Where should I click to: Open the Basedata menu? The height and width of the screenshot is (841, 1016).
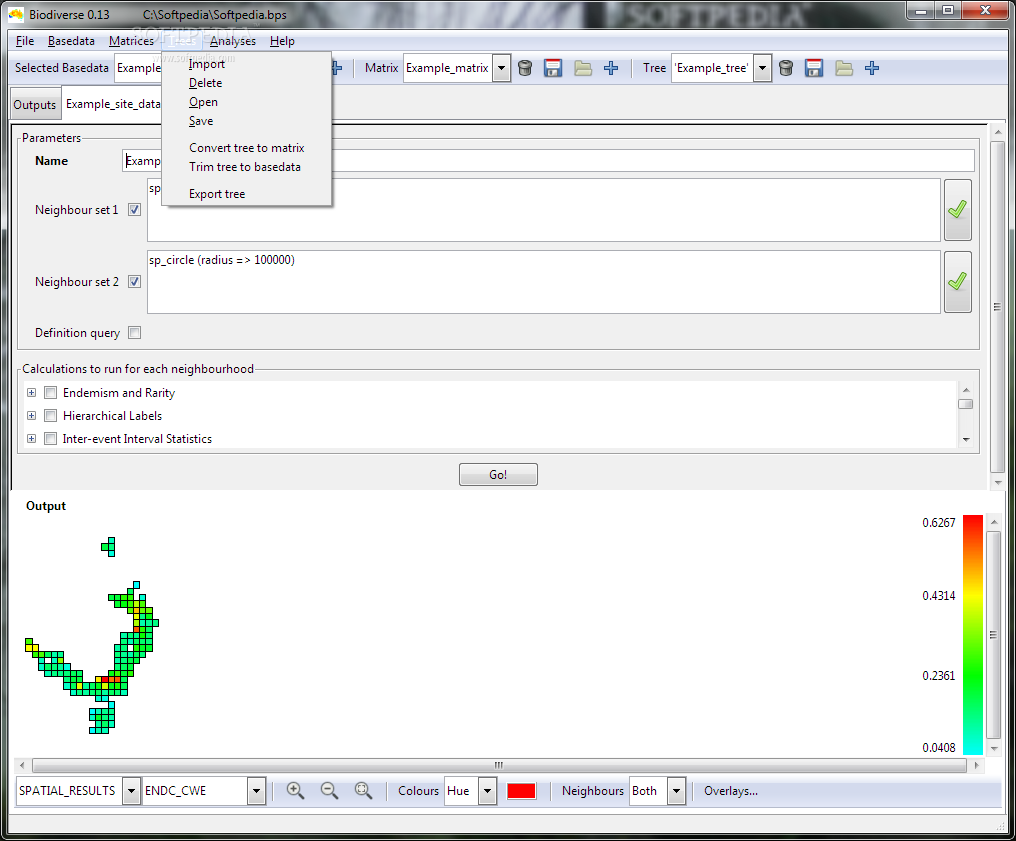(x=71, y=41)
